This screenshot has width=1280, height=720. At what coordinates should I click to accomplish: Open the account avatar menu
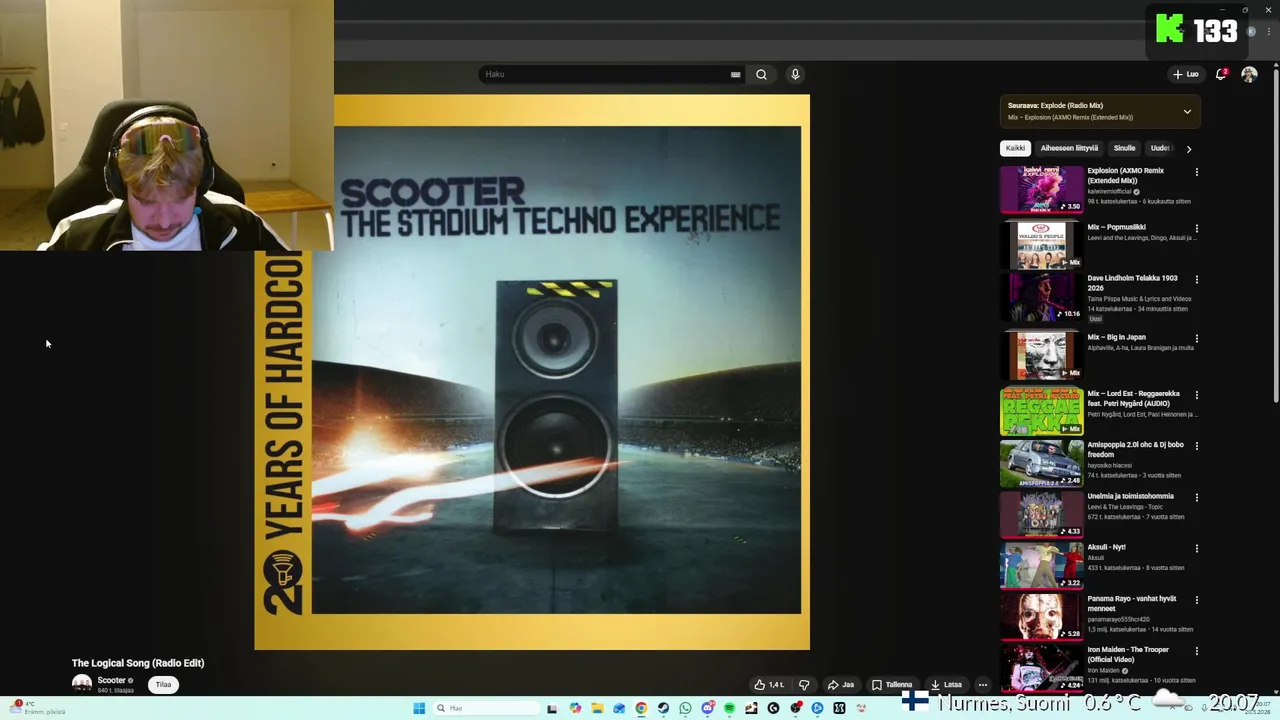(1249, 74)
